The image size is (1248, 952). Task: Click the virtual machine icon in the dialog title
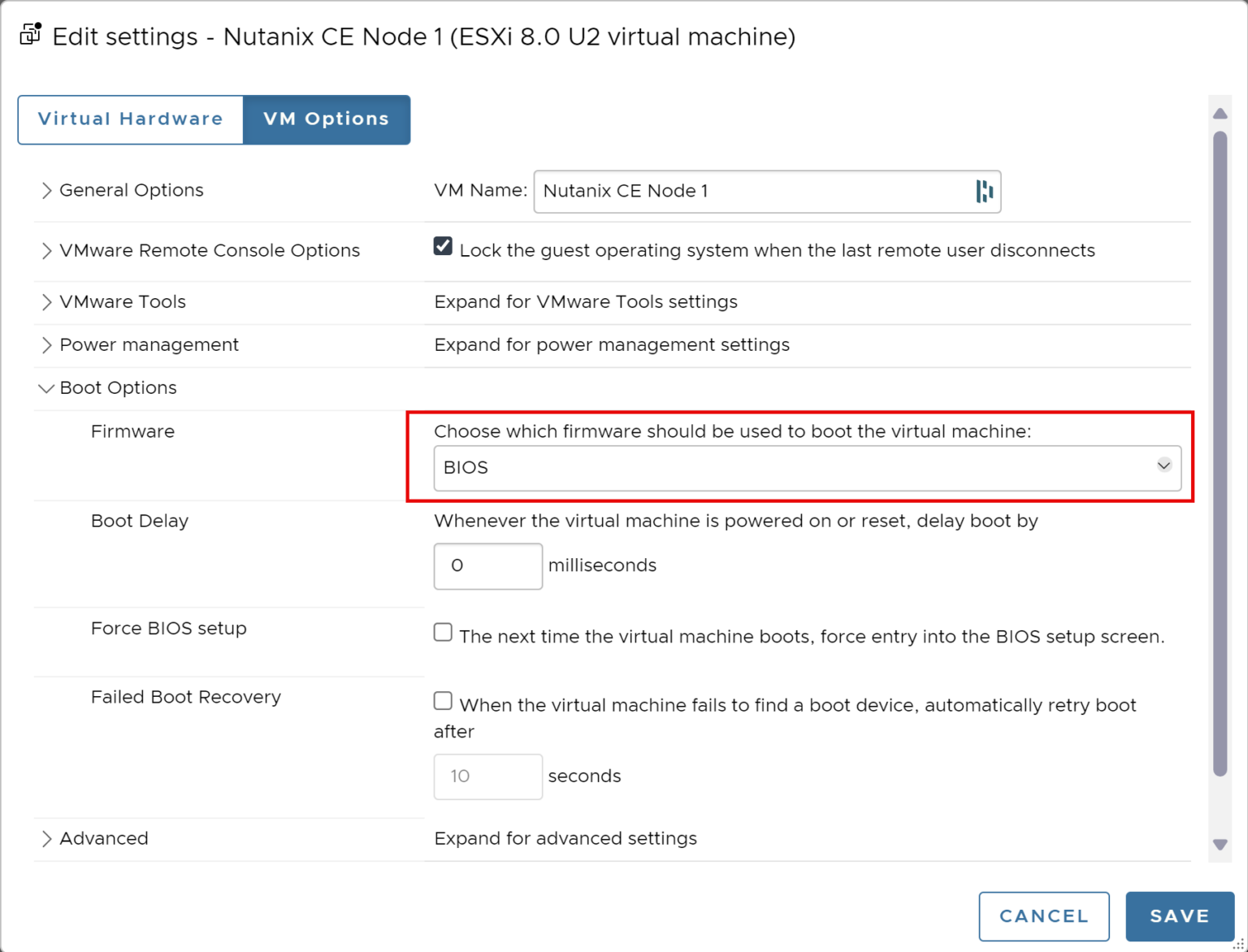29,34
